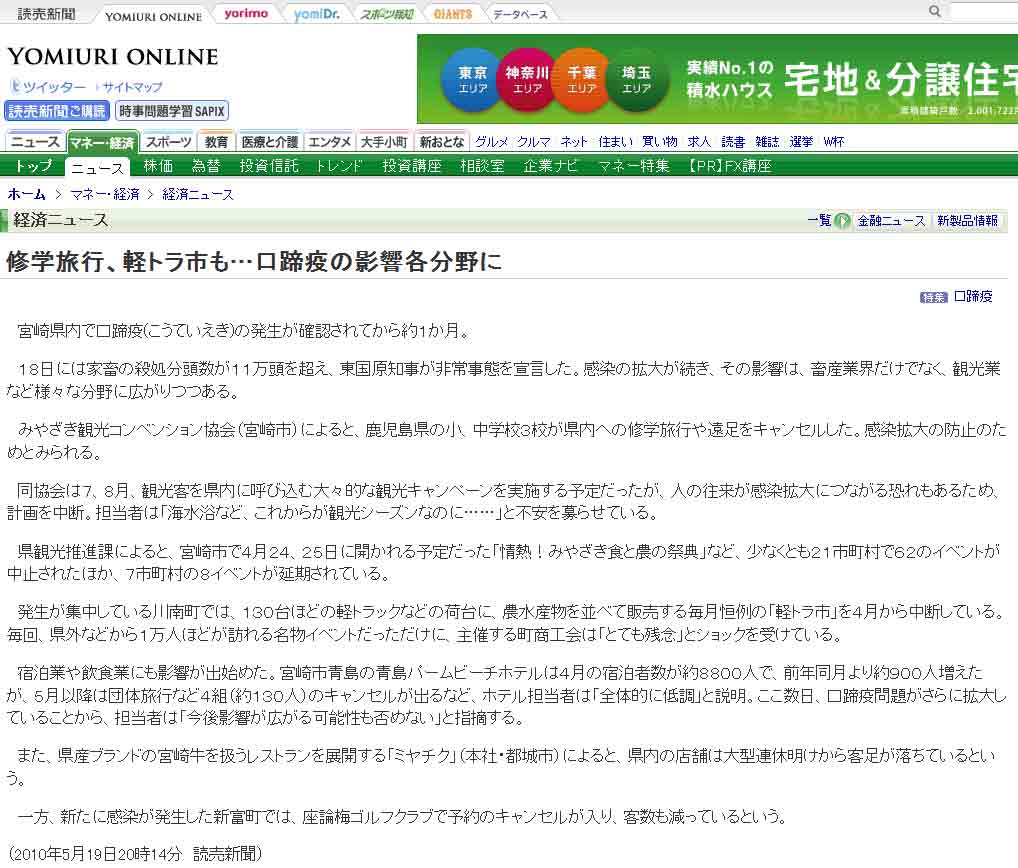Switch to the GIANTS top tab

click(x=453, y=14)
